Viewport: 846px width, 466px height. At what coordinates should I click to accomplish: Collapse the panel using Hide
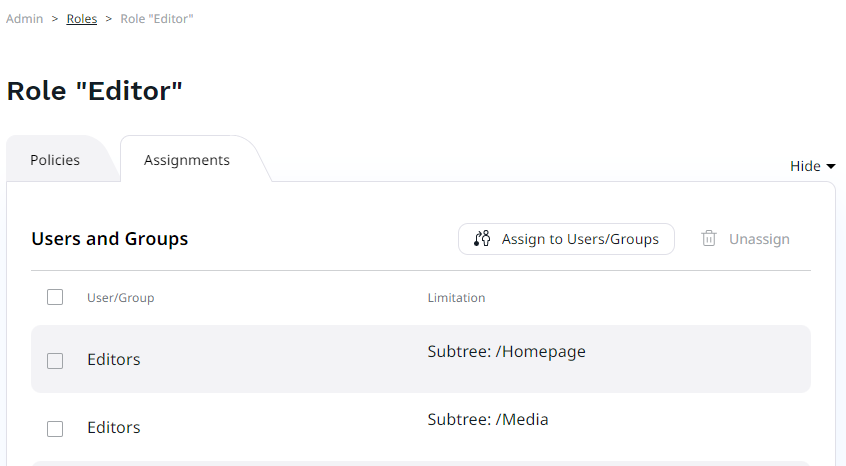(805, 167)
